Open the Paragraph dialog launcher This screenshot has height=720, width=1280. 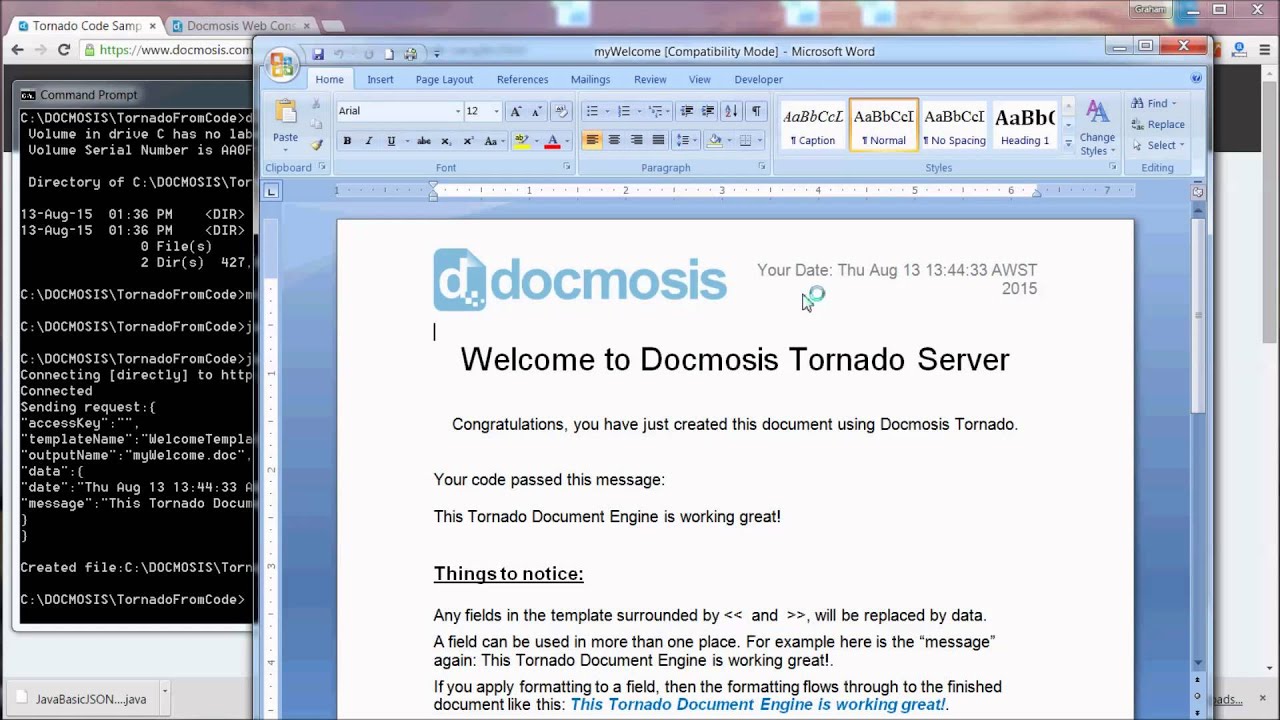[x=761, y=167]
